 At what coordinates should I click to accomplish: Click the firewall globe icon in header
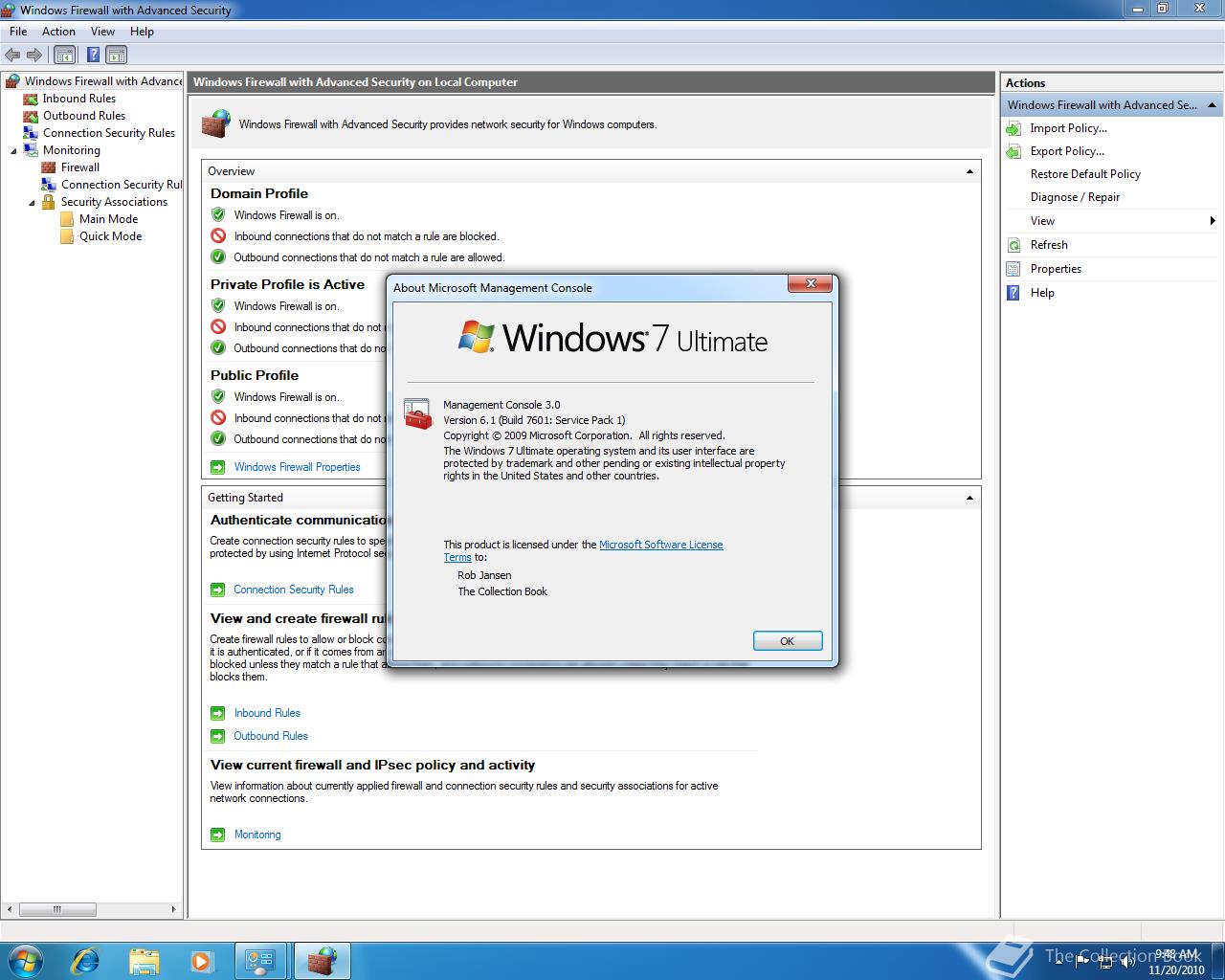point(216,124)
